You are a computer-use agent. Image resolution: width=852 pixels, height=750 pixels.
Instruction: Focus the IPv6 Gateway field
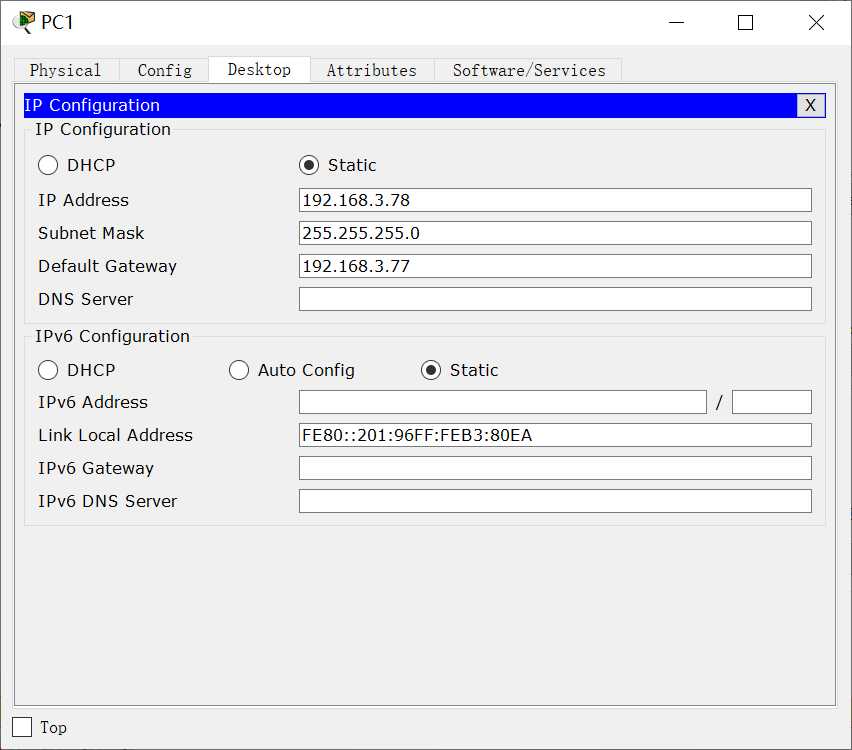[555, 468]
